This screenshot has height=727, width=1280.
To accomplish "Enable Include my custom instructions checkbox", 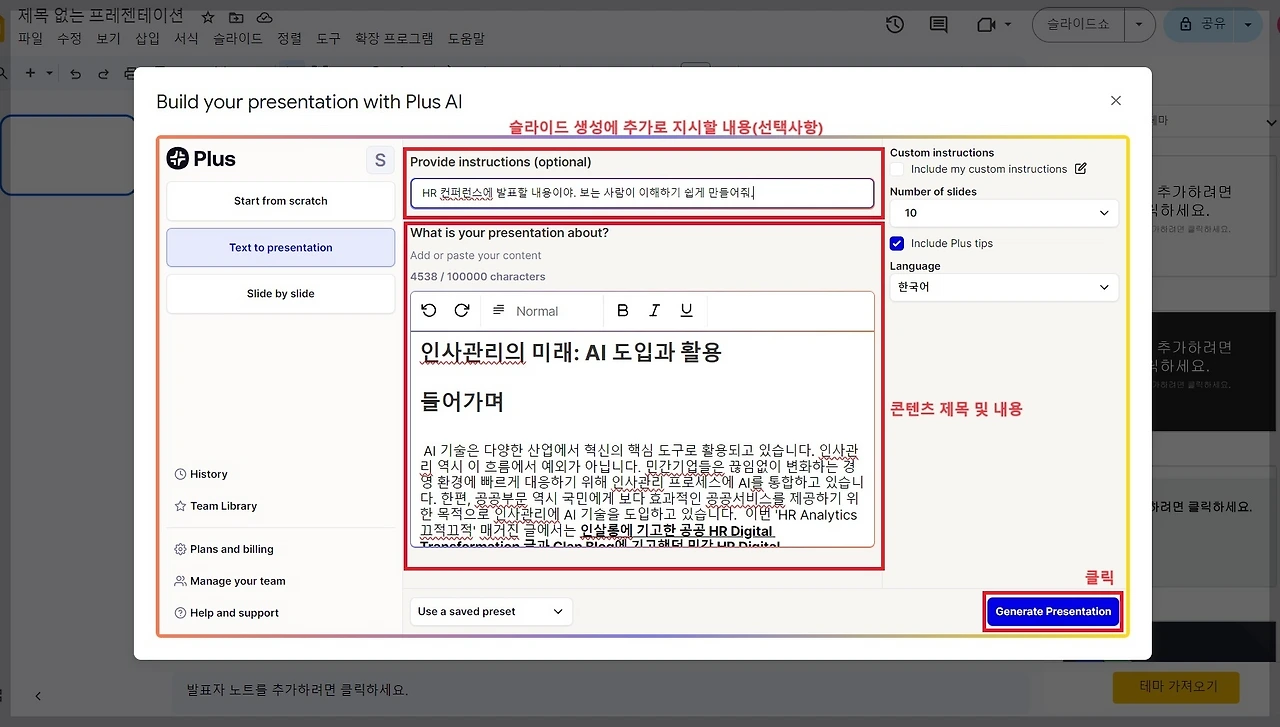I will coord(897,169).
